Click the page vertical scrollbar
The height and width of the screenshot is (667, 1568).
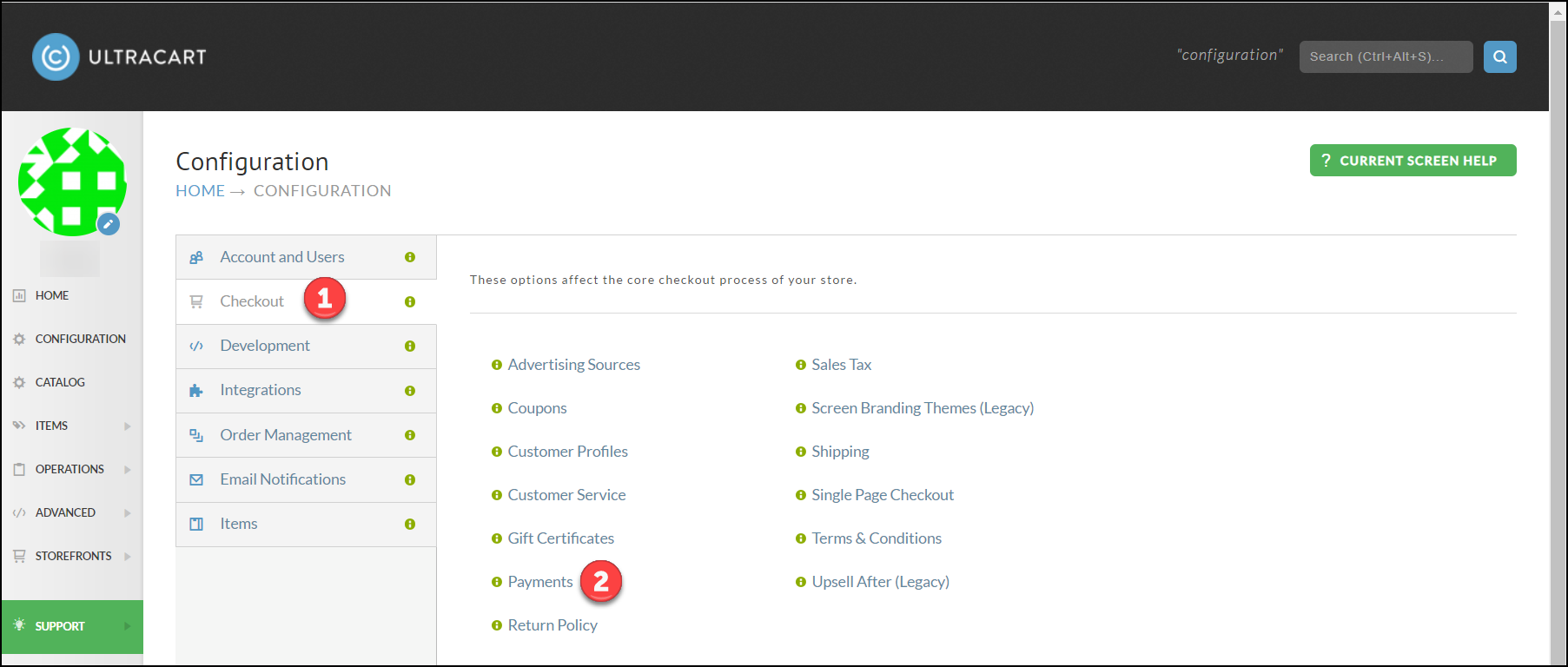tap(1558, 333)
